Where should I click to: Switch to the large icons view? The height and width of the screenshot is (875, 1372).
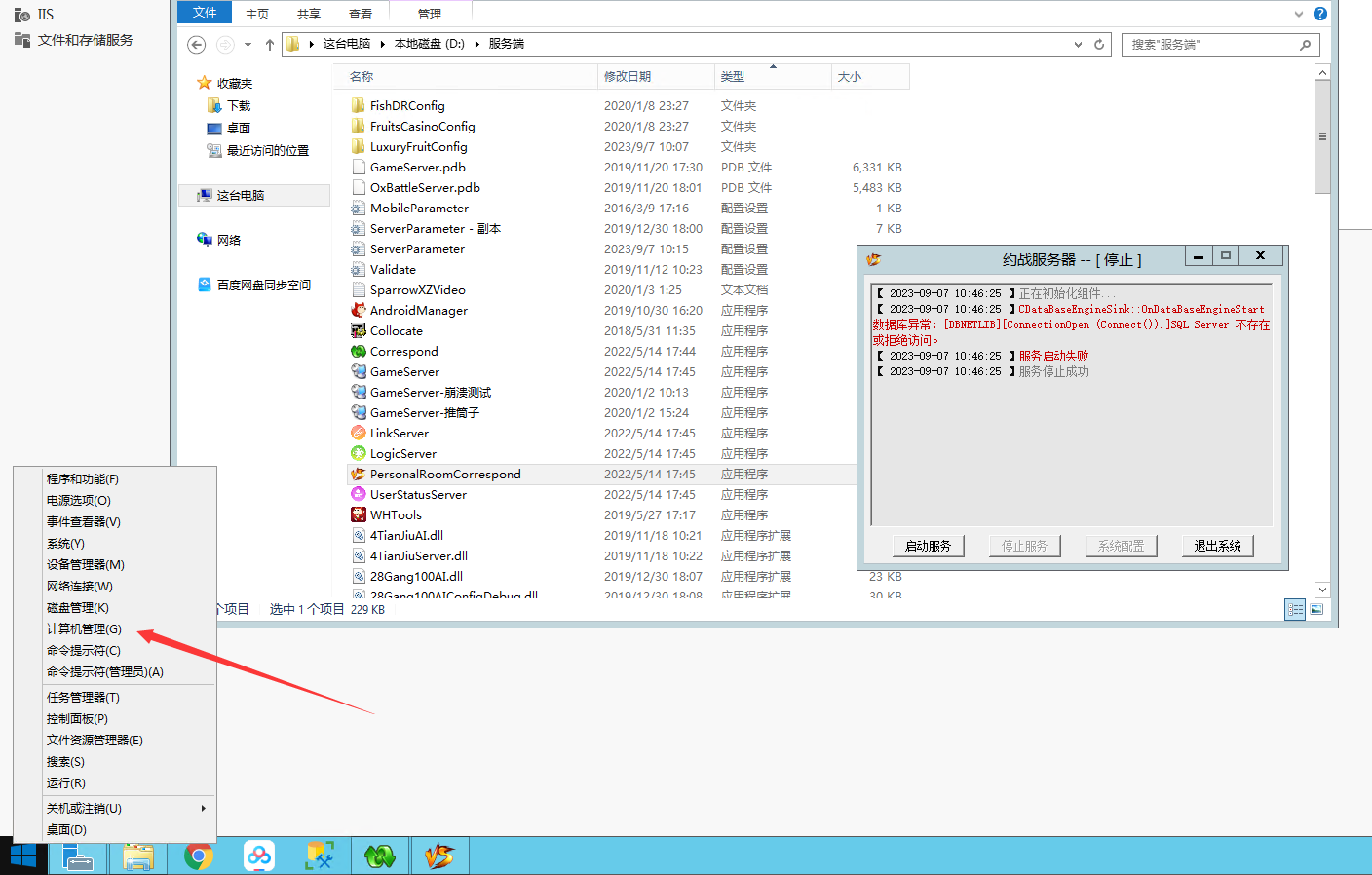1316,610
